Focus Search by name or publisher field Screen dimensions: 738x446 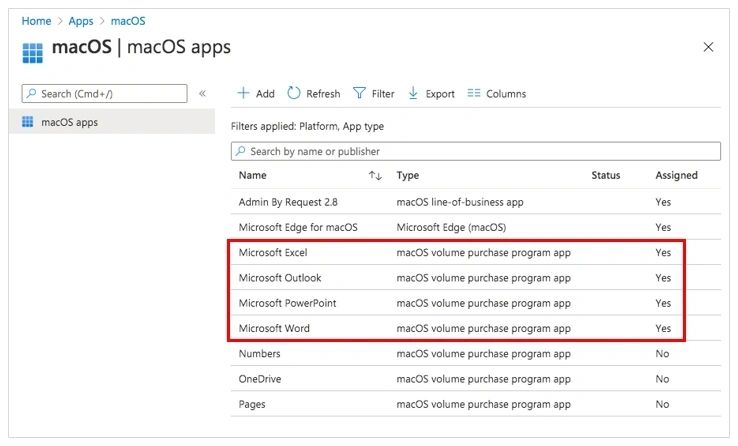[x=475, y=151]
